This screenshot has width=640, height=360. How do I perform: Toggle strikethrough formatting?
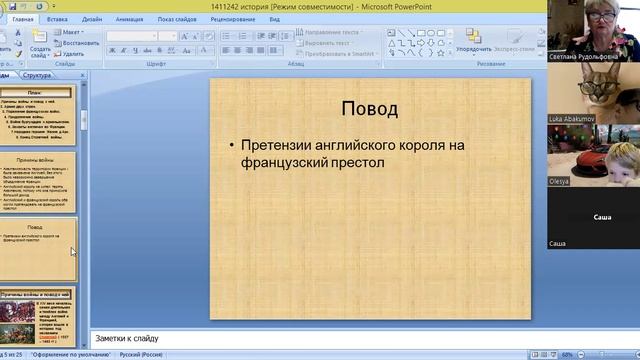click(147, 51)
